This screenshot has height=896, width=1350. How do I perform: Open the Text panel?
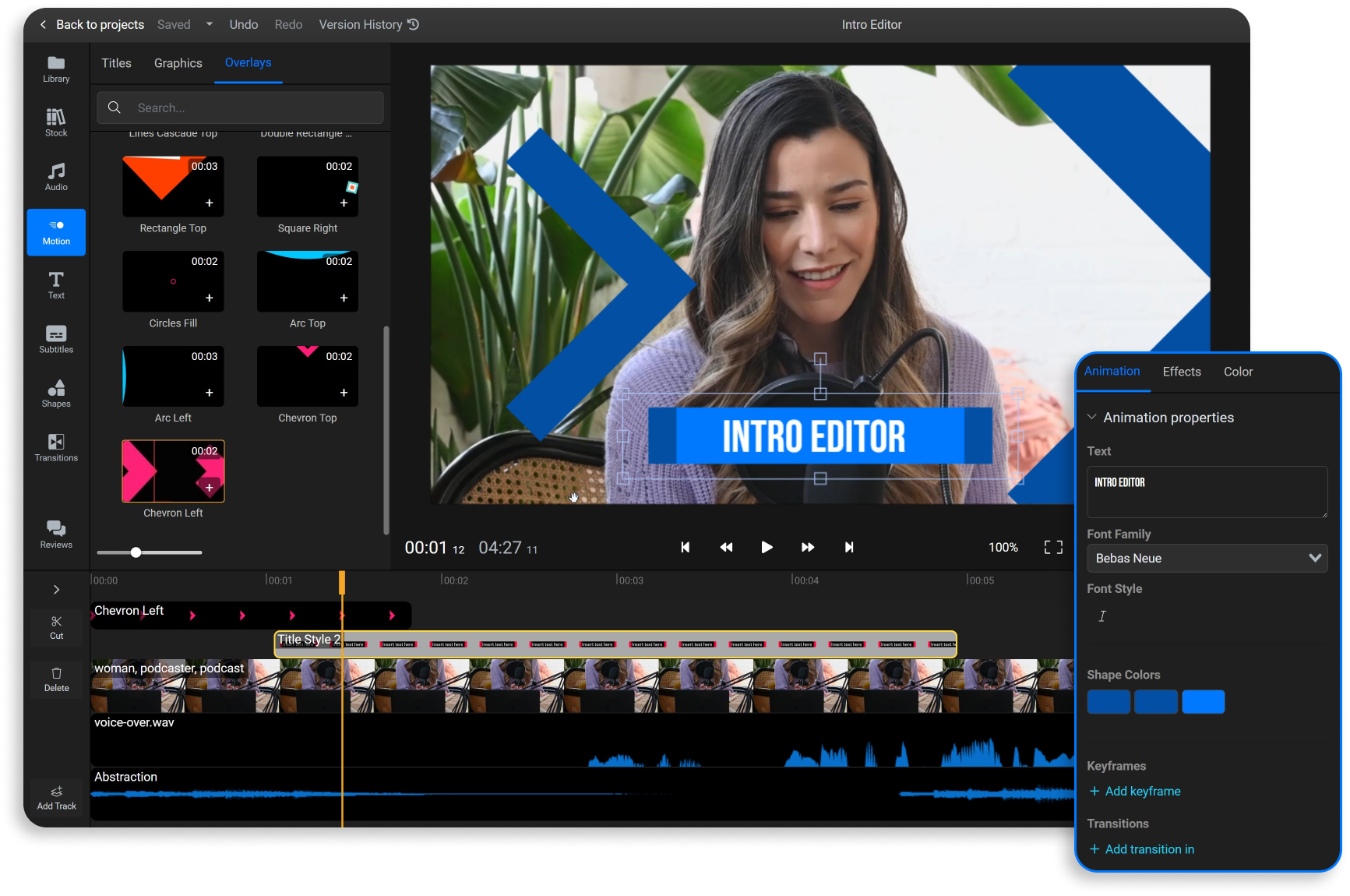pos(55,284)
